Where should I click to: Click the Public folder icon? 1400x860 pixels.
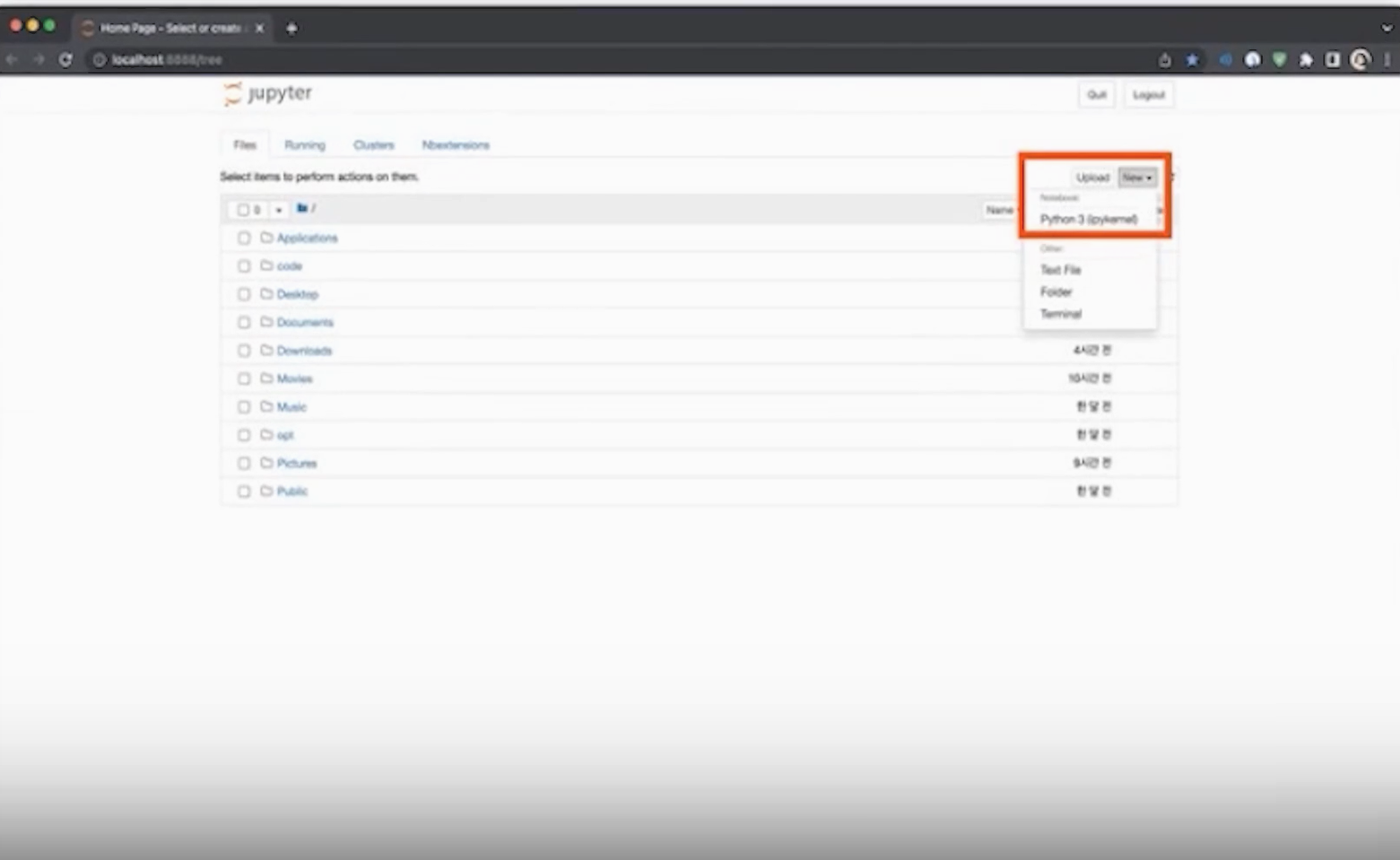click(x=266, y=491)
